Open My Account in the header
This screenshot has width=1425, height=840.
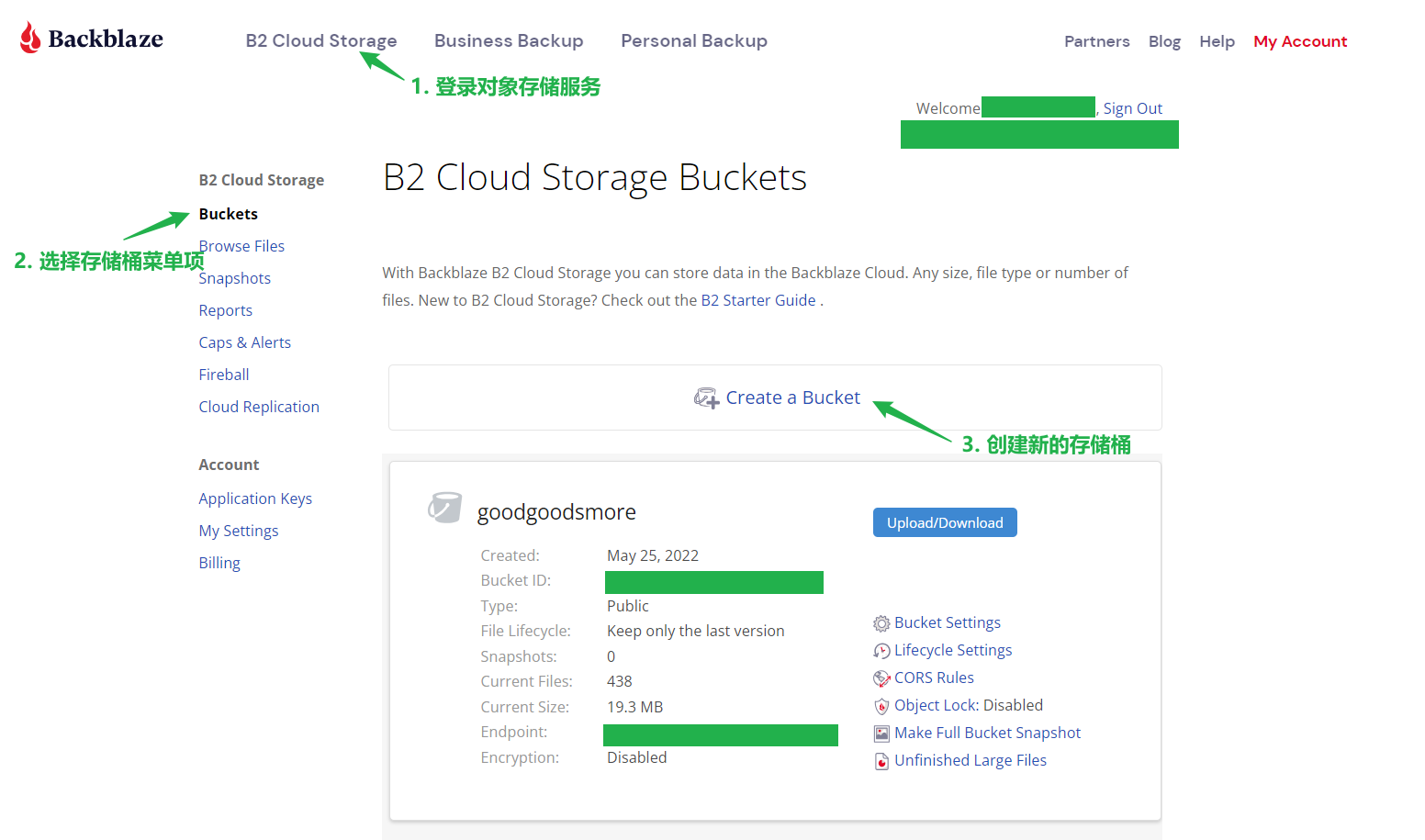[1300, 41]
